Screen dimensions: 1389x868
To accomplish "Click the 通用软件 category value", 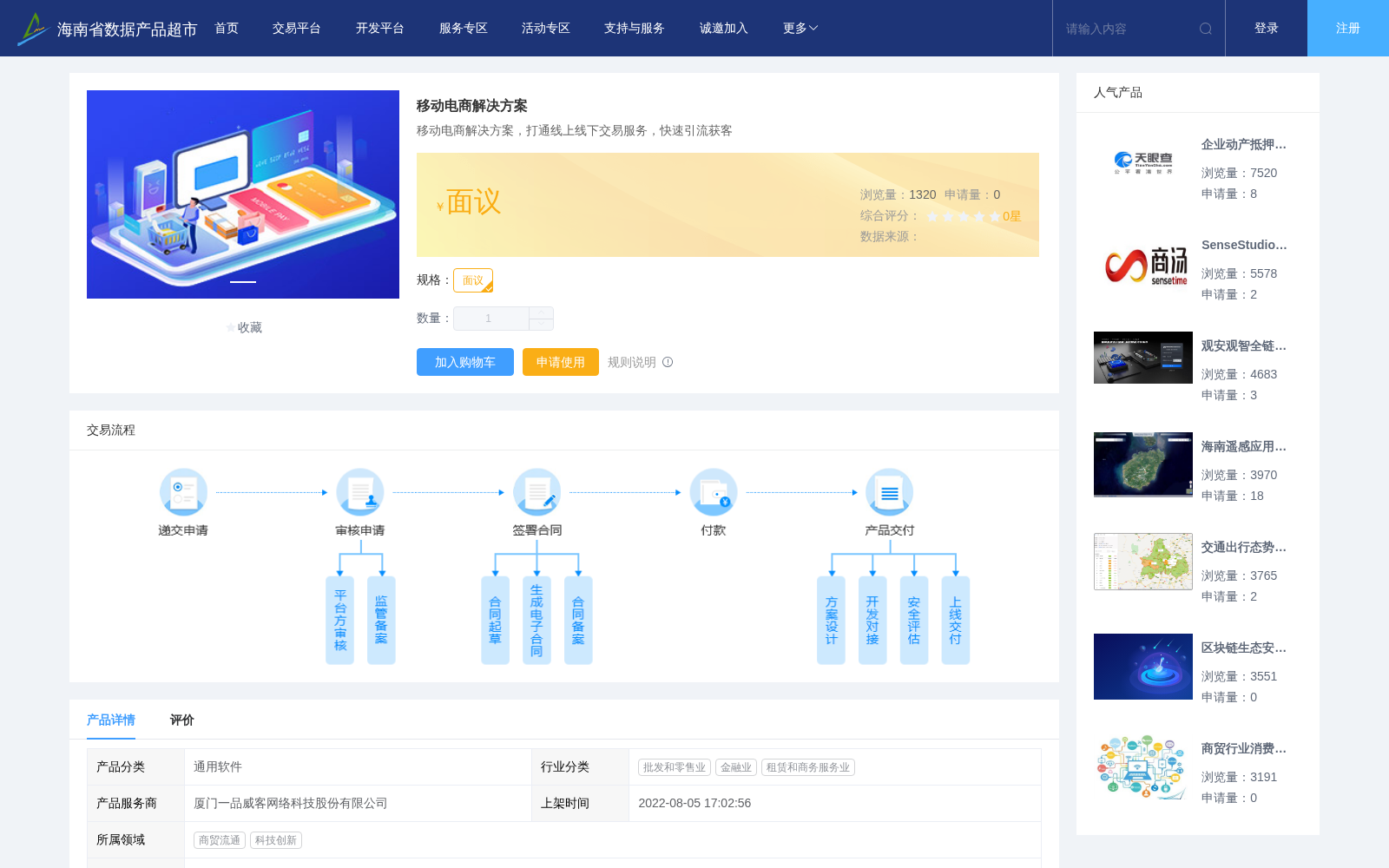I will pos(218,766).
